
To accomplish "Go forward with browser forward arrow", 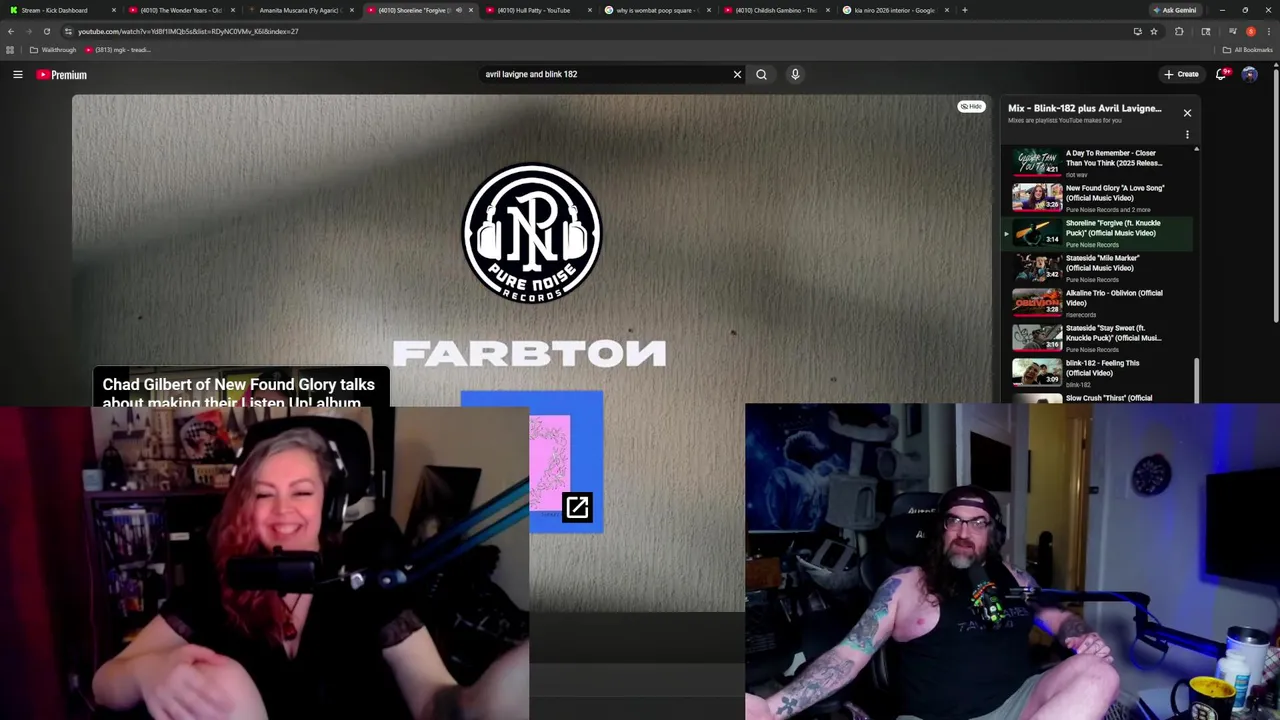I will (28, 31).
